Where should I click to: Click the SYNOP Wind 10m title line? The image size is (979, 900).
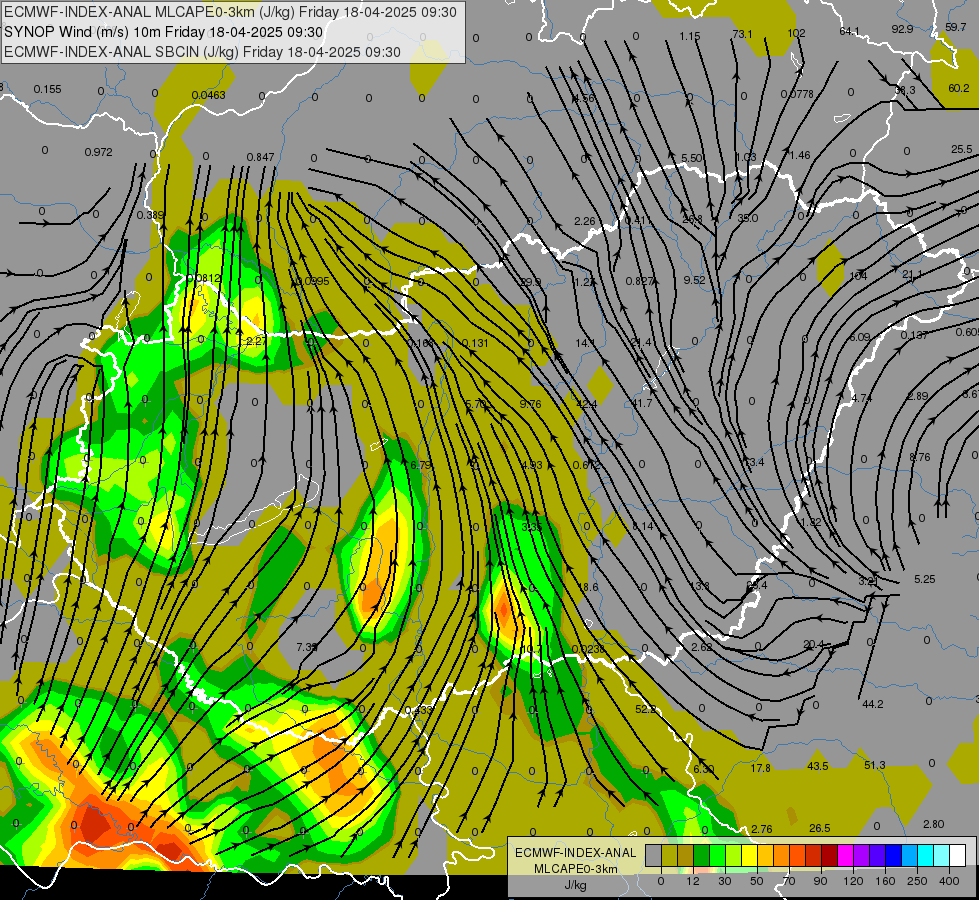click(x=164, y=32)
